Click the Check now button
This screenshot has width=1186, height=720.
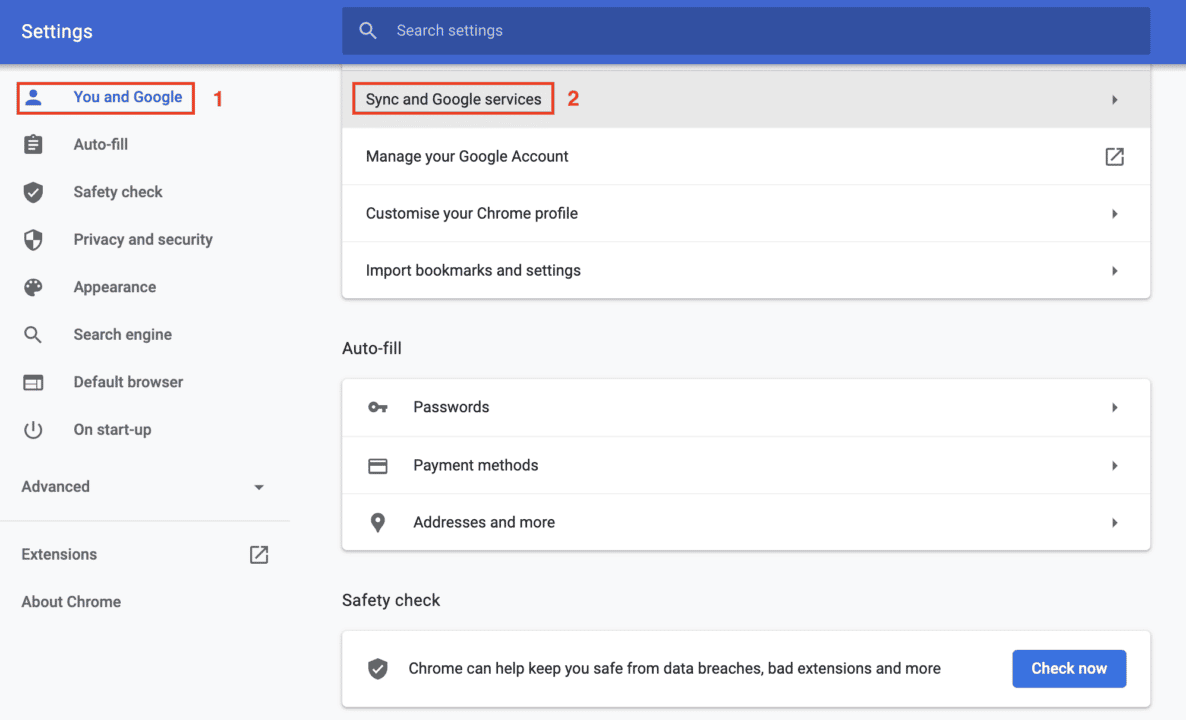tap(1069, 669)
